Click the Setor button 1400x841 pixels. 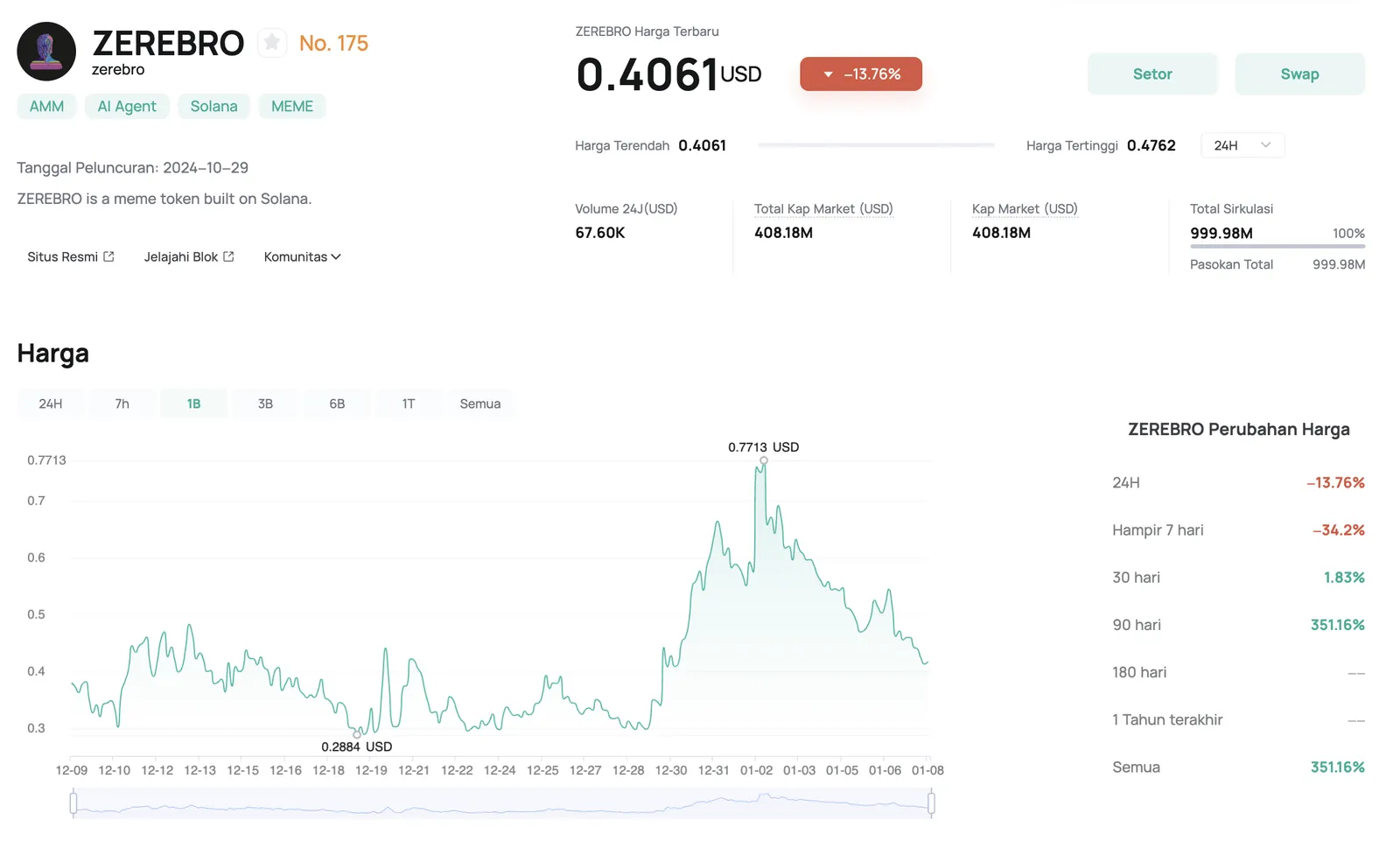click(x=1152, y=74)
